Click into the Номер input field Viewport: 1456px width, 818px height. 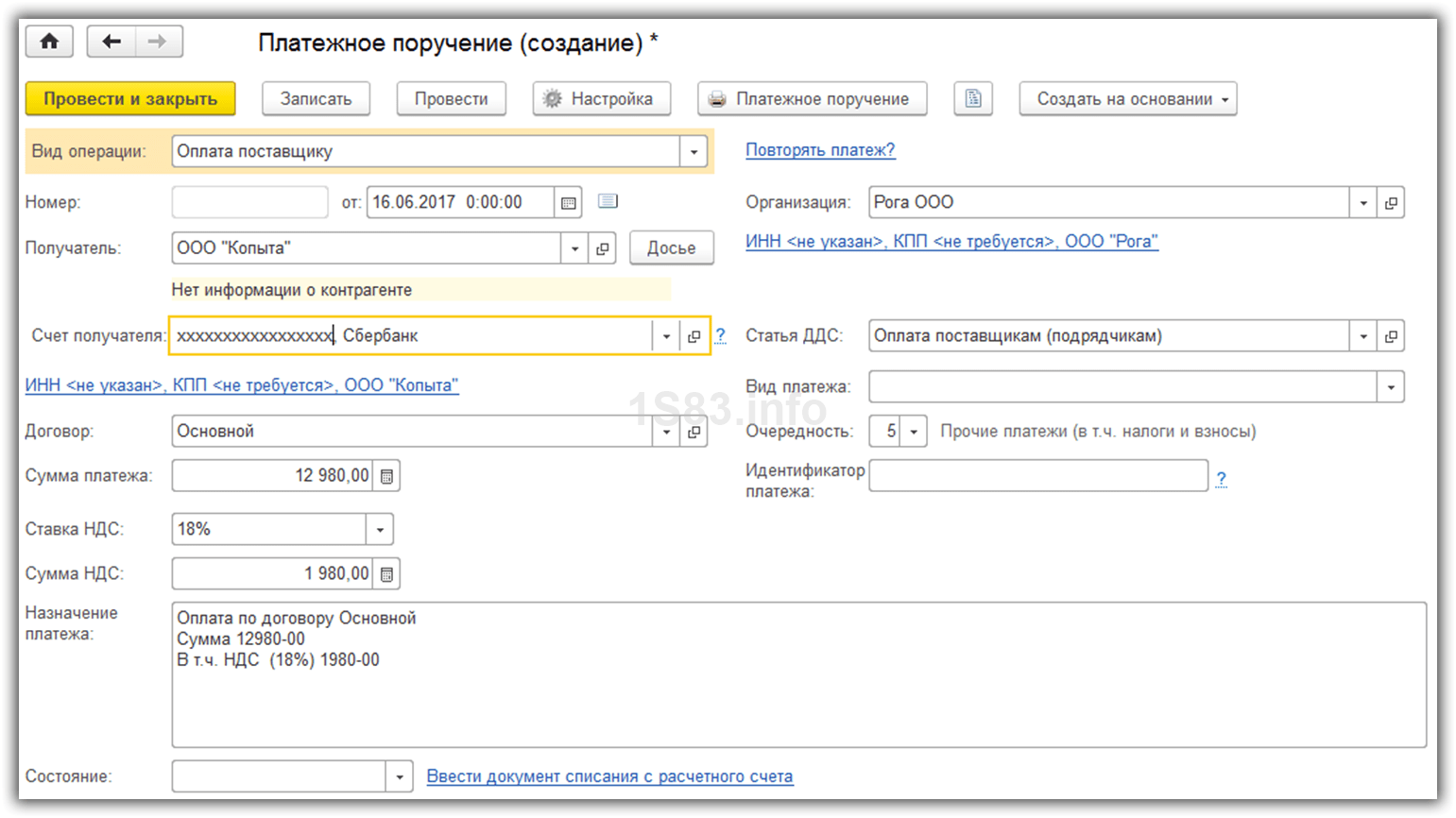point(249,202)
